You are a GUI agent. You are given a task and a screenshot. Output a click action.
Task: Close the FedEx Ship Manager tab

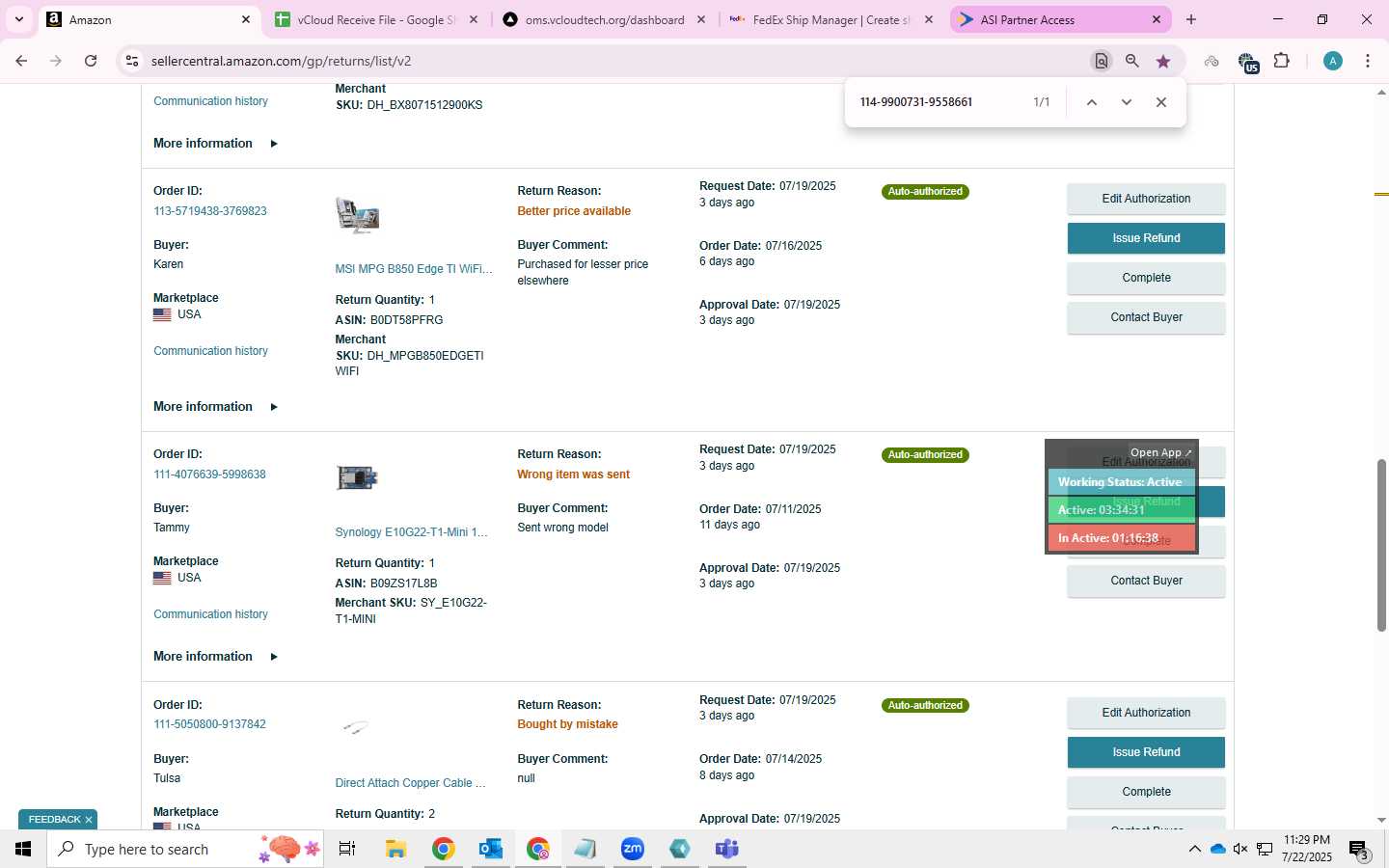[929, 19]
